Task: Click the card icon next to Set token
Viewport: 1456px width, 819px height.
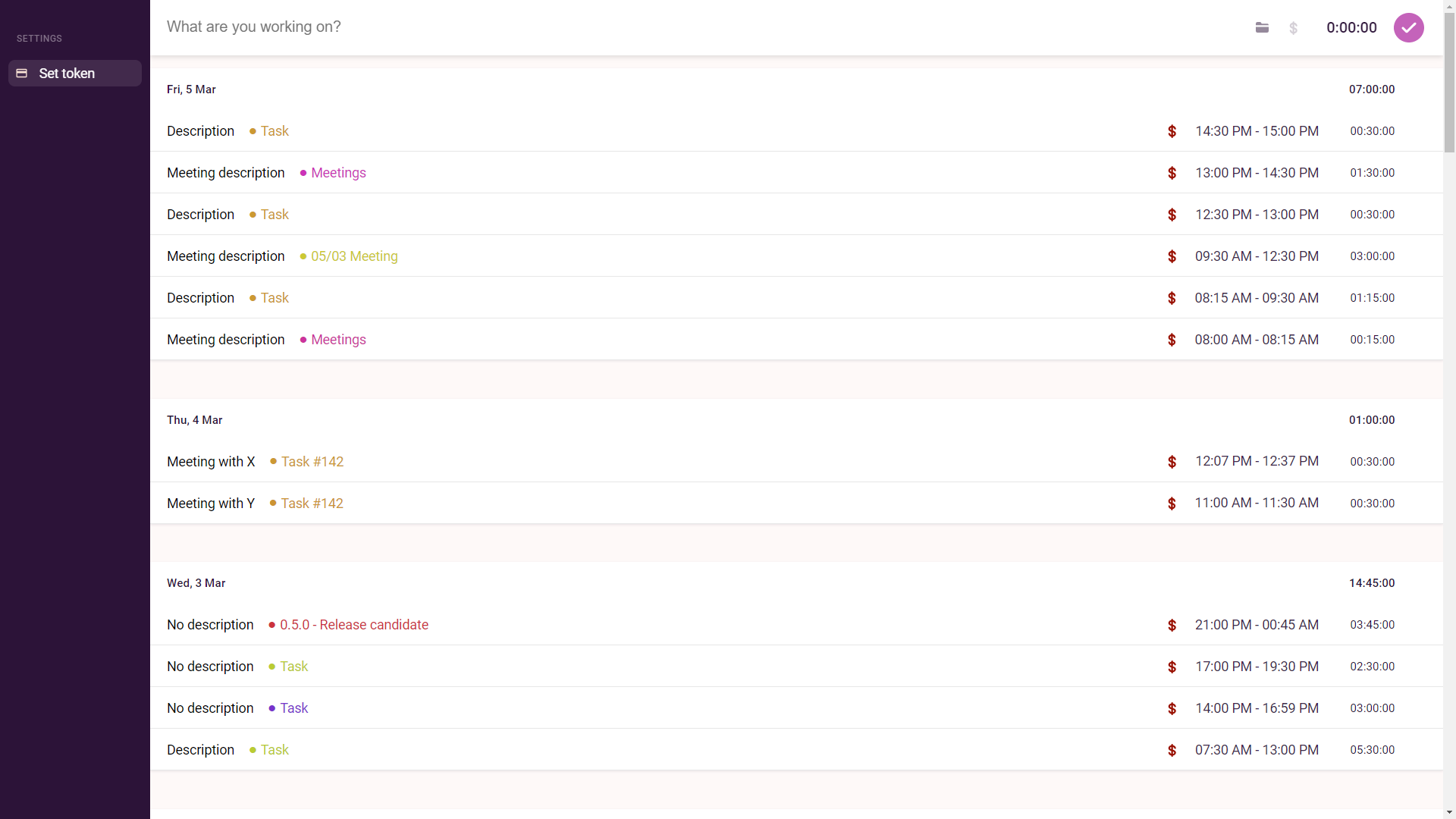Action: (x=21, y=73)
